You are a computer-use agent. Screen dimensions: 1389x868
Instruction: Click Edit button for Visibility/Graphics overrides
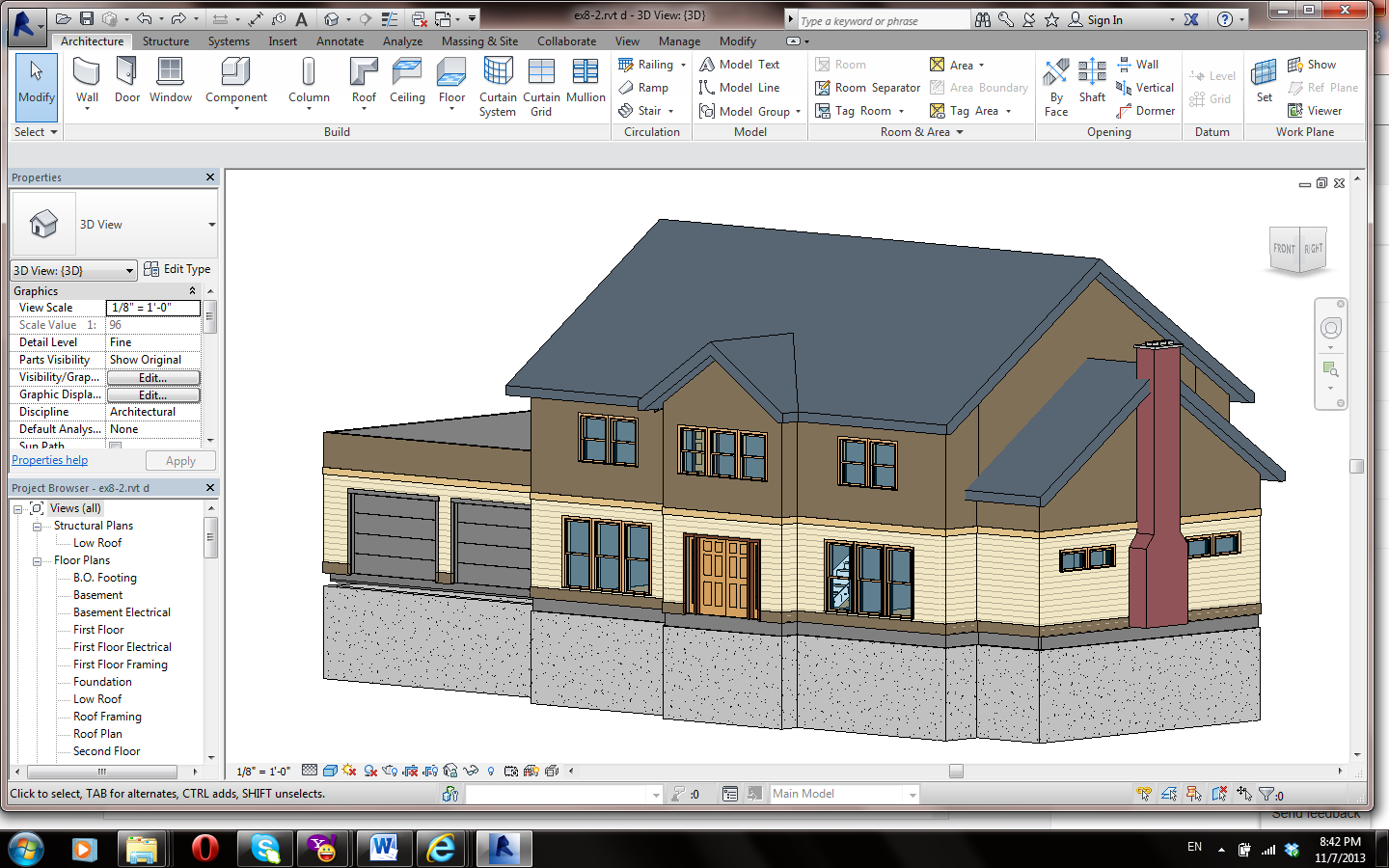tap(153, 377)
